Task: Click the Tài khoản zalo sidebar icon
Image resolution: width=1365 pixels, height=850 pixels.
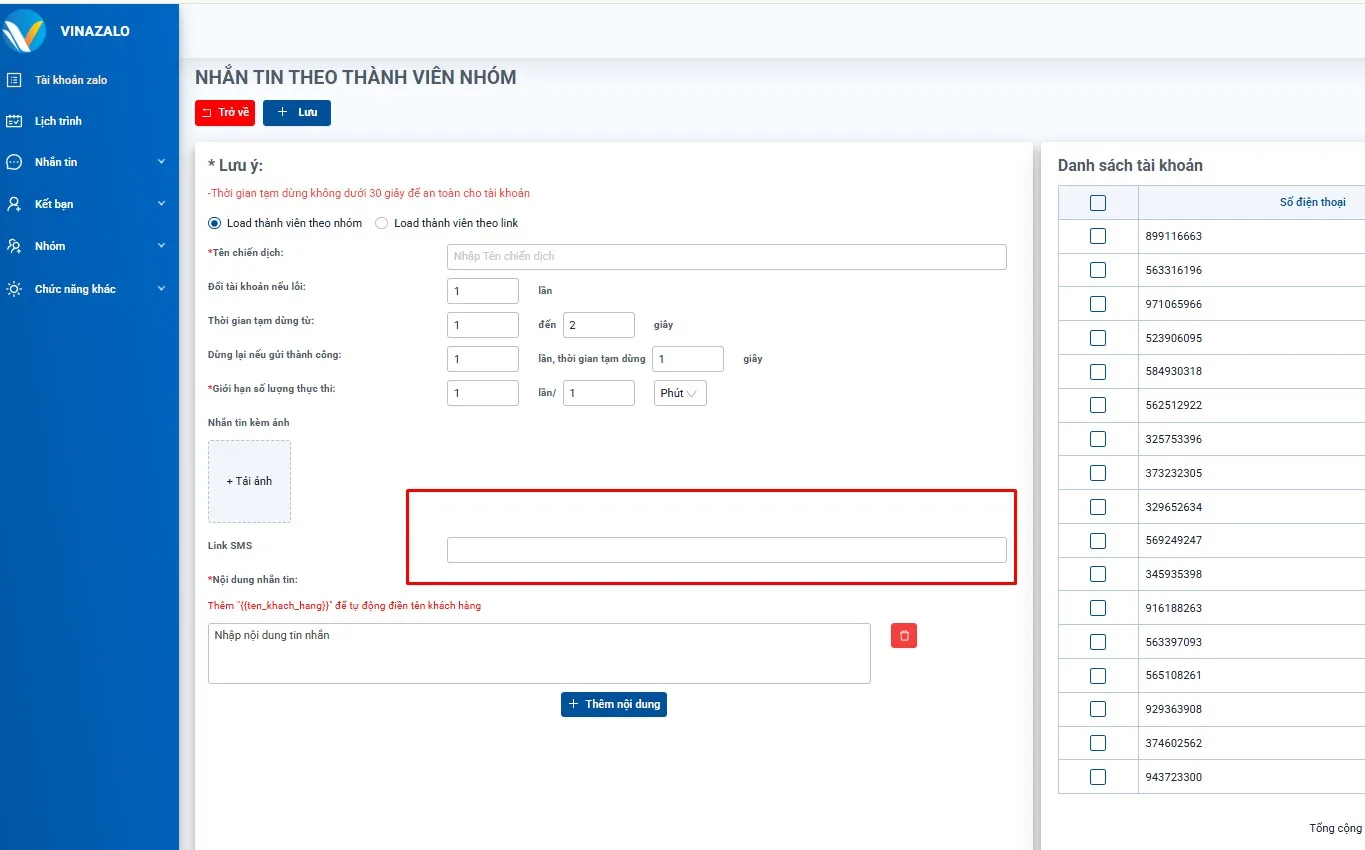Action: coord(14,80)
